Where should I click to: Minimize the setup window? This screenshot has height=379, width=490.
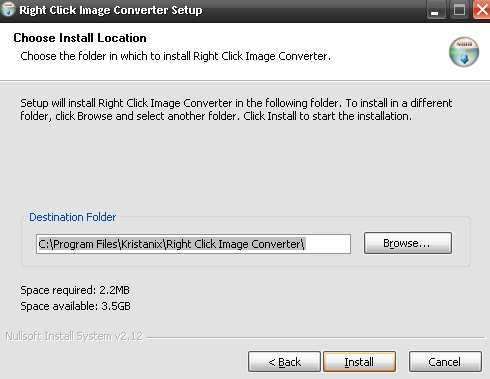[435, 10]
